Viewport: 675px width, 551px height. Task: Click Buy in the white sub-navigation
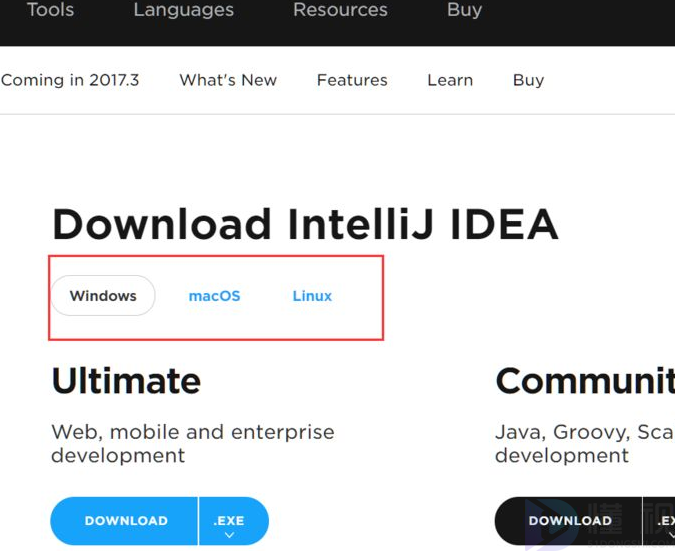click(528, 80)
